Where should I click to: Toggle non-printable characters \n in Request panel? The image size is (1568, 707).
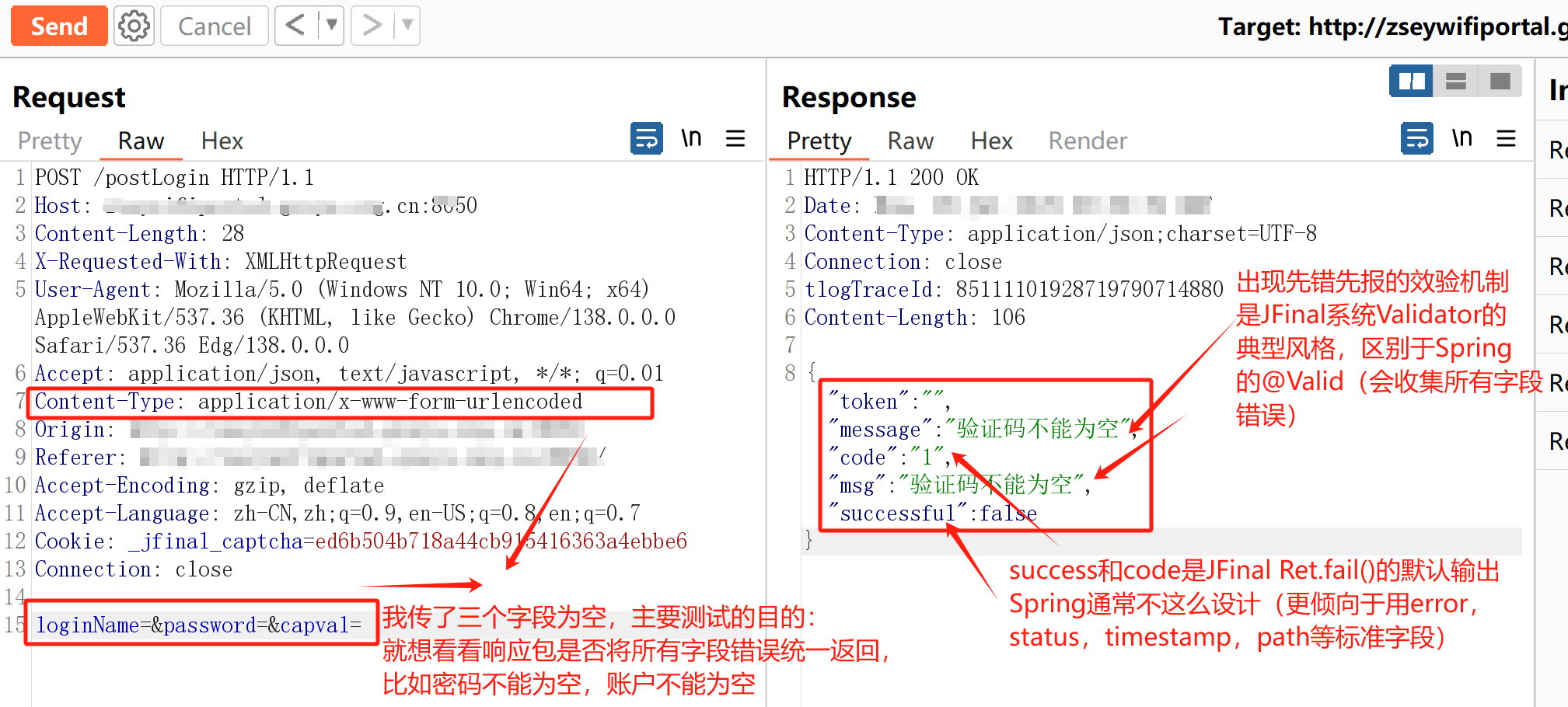tap(691, 138)
